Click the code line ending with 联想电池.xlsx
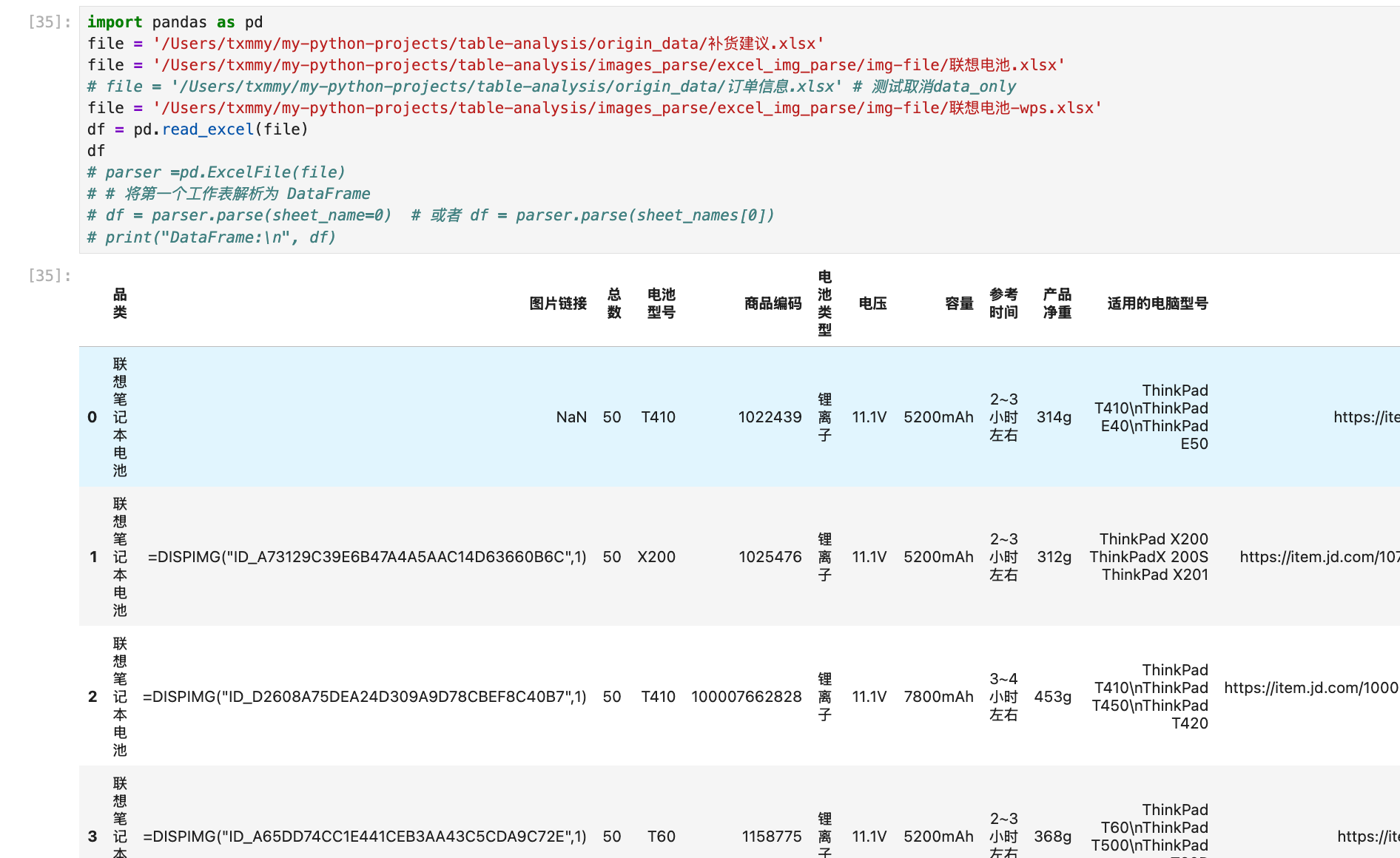 pyautogui.click(x=576, y=65)
